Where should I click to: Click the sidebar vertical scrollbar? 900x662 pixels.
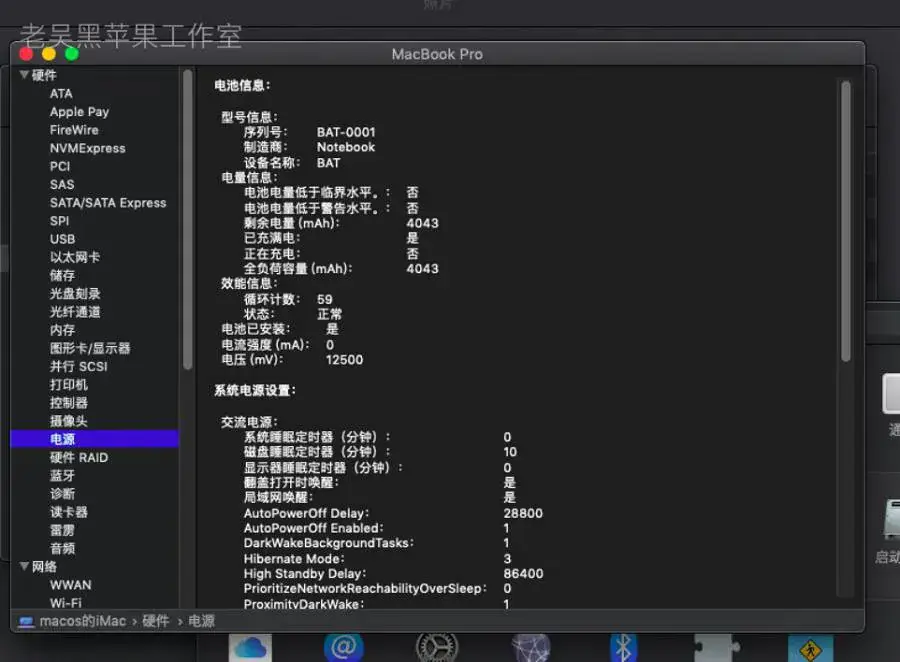click(x=187, y=218)
